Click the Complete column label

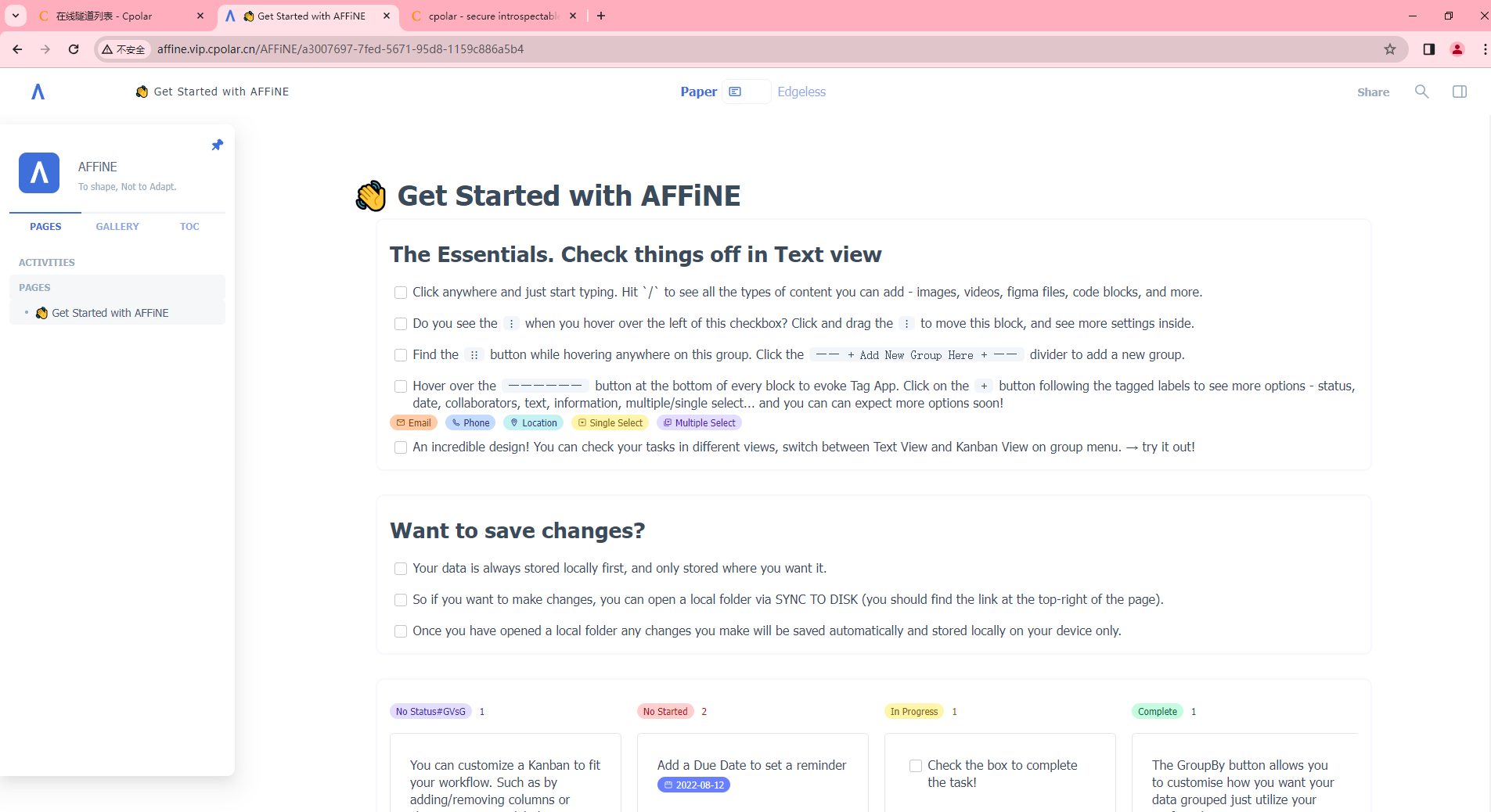click(x=1158, y=711)
